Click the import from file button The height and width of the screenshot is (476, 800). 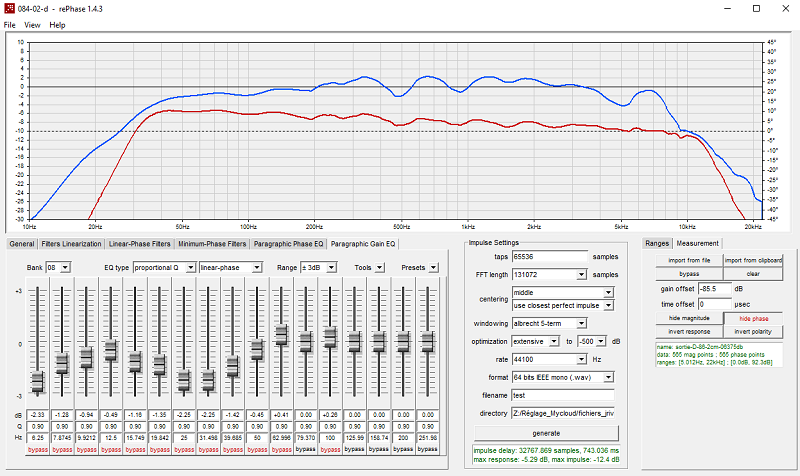689,260
